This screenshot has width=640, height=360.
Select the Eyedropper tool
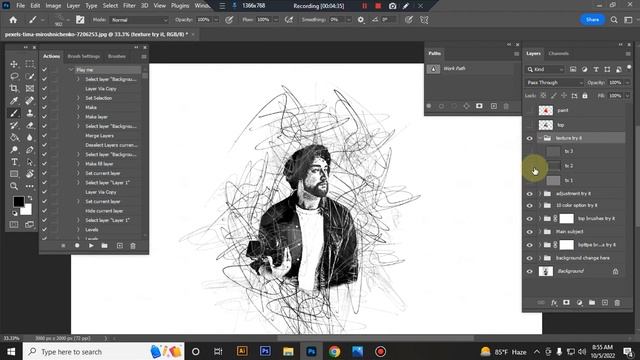(x=14, y=101)
